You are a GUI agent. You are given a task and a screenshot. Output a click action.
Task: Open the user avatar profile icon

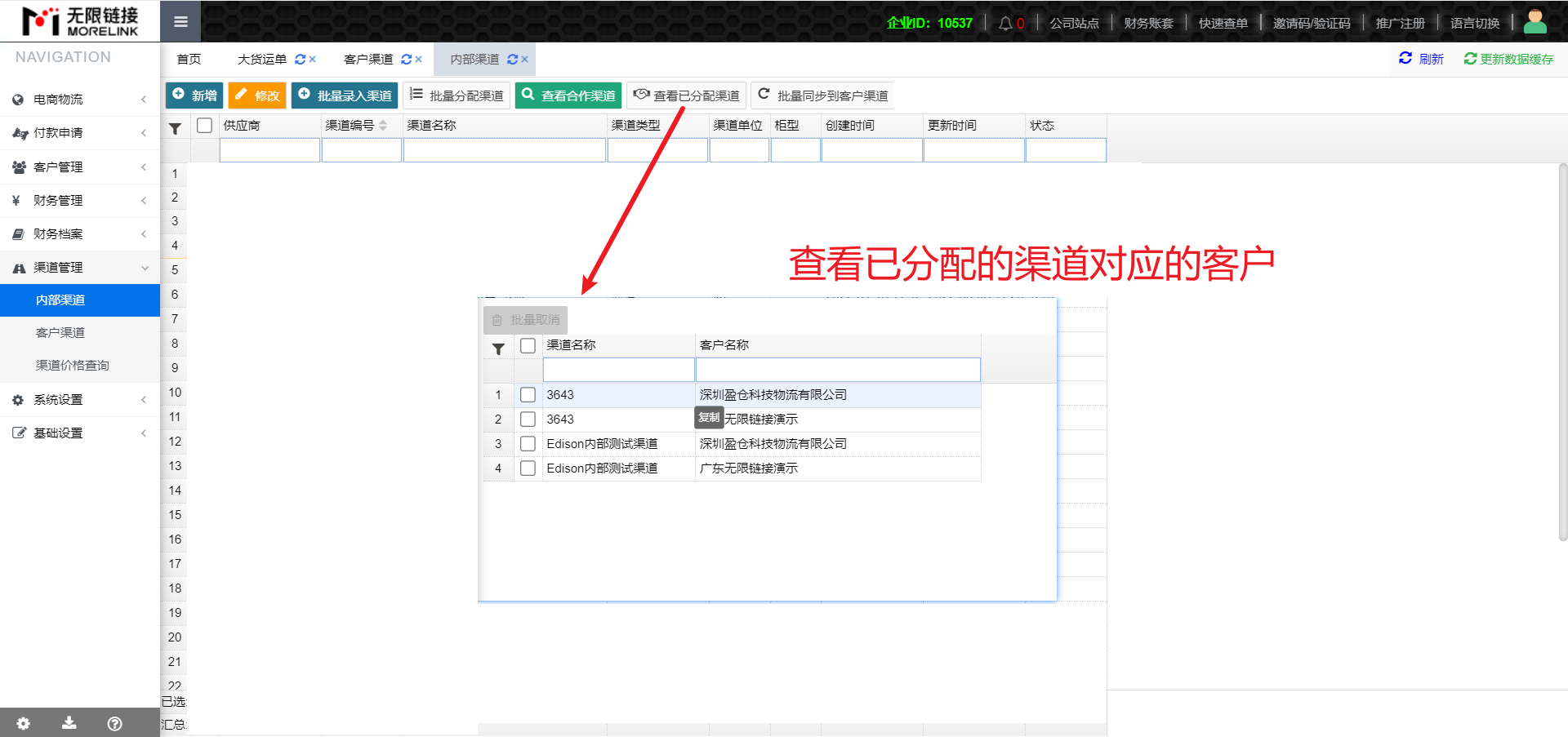1535,21
